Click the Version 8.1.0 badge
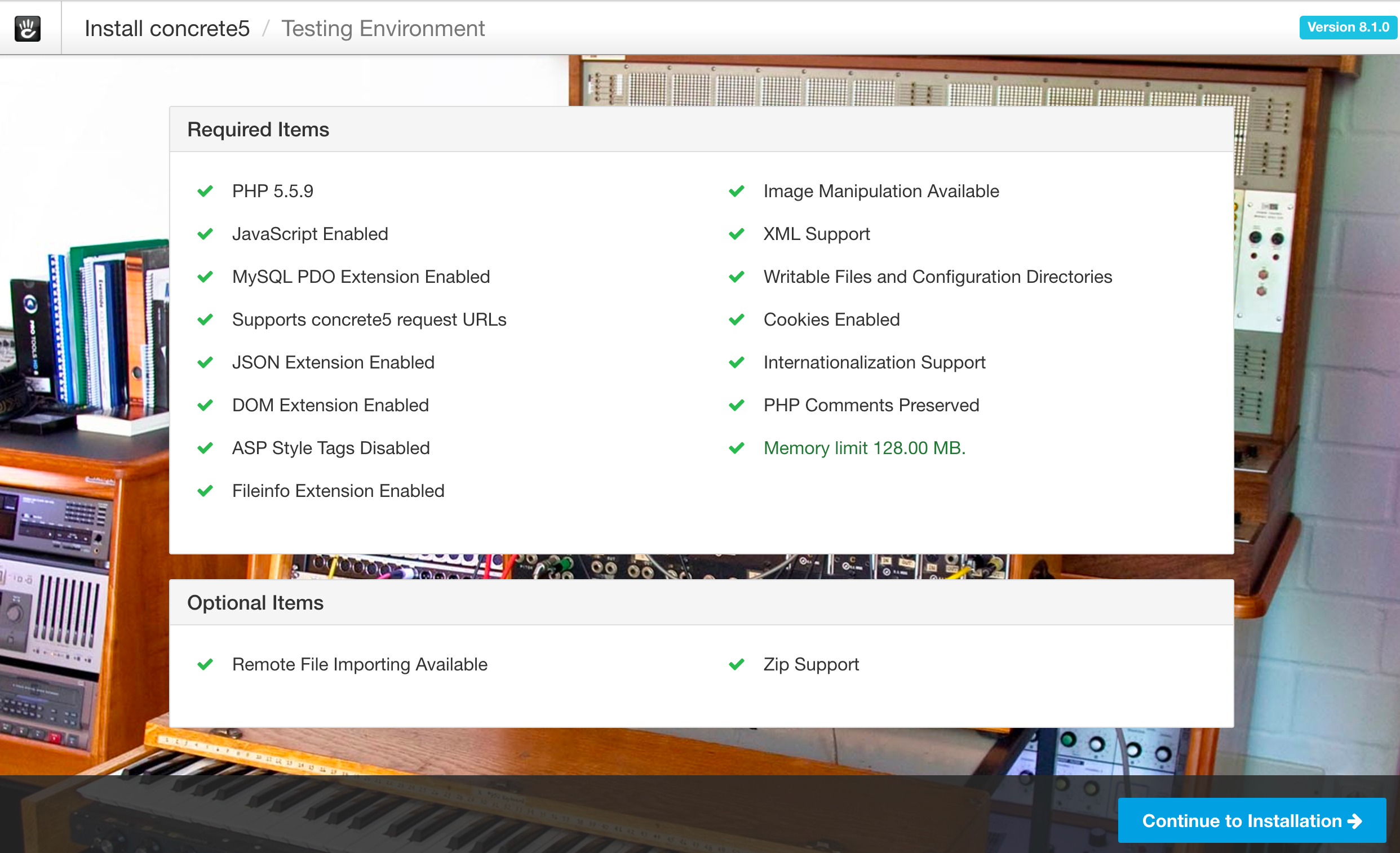Screen dimensions: 1400x853 click(x=1348, y=26)
